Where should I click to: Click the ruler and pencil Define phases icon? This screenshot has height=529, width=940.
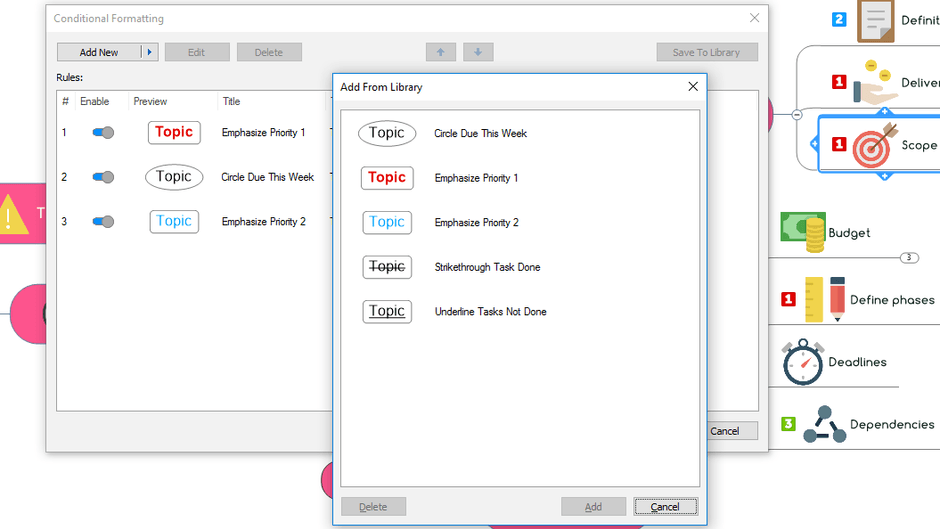click(825, 299)
